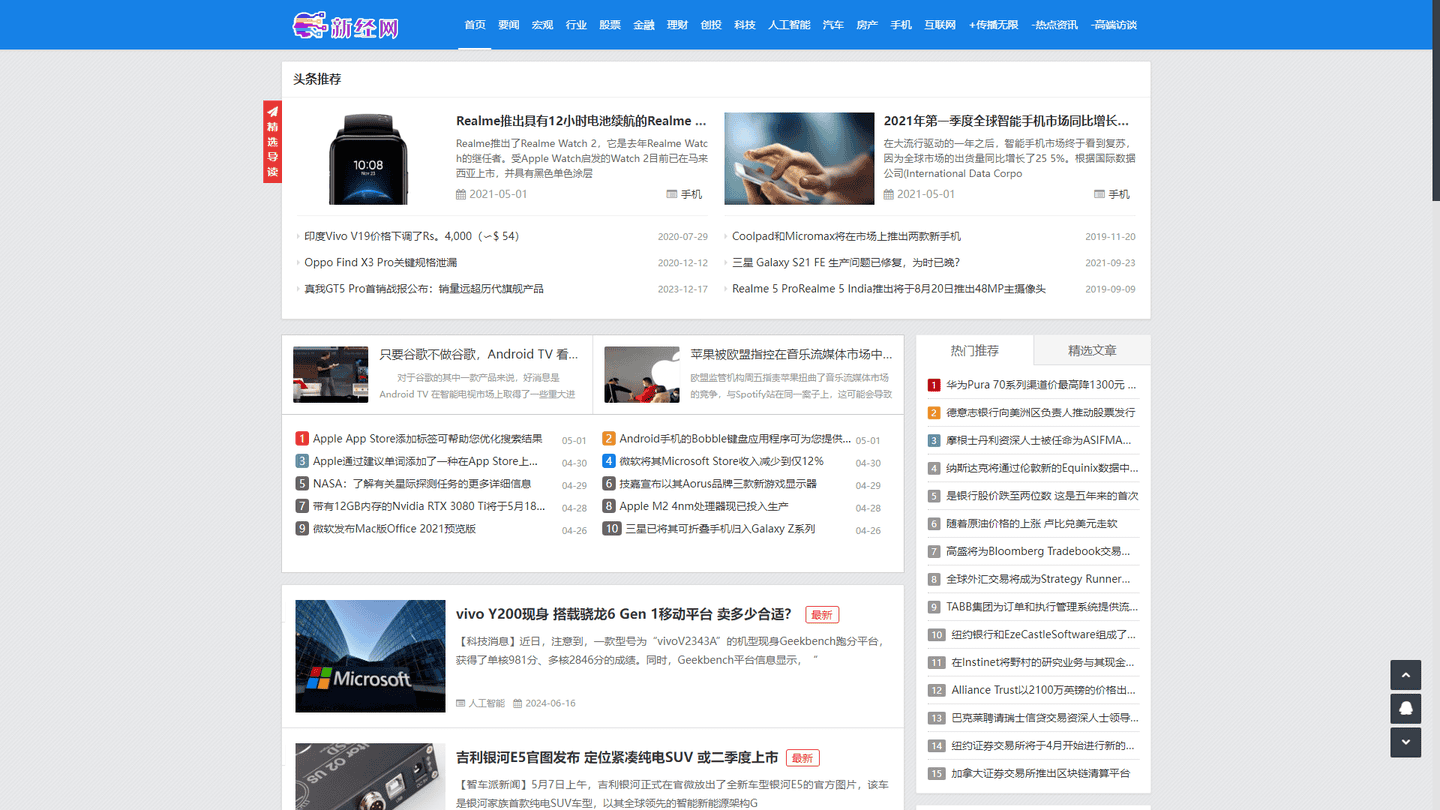Open the 微软发布Mac版Office 2021 item

pyautogui.click(x=394, y=529)
